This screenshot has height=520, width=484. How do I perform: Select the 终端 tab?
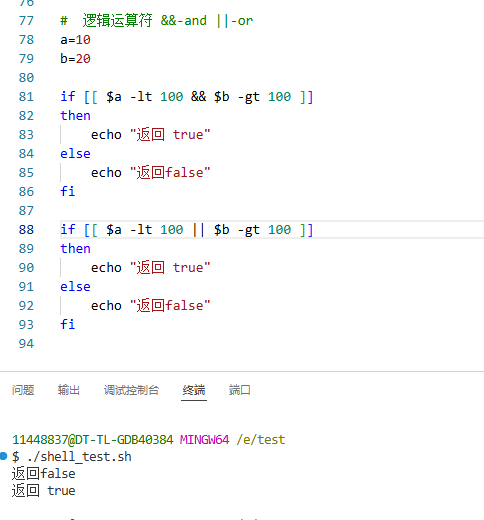coord(194,390)
